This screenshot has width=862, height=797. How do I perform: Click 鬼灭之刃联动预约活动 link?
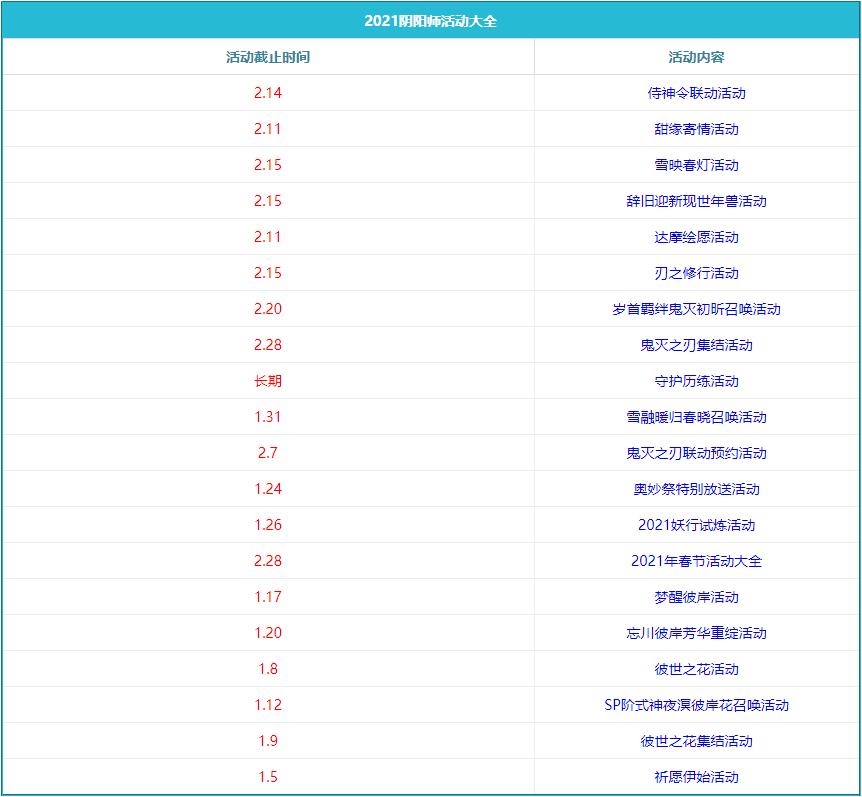click(696, 453)
